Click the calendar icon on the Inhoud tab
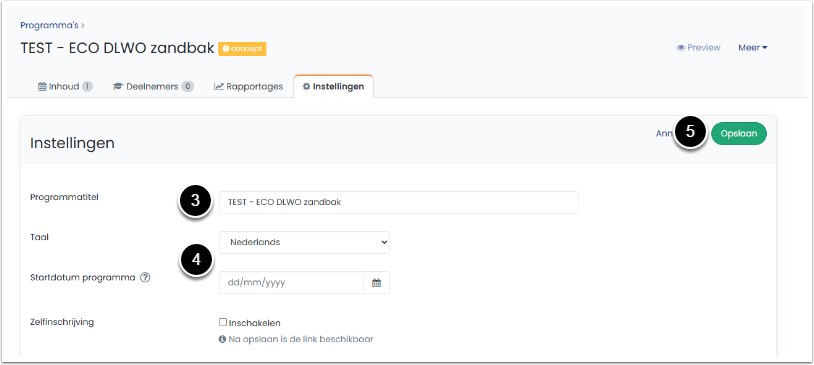Screen dimensions: 814x365 (43, 87)
